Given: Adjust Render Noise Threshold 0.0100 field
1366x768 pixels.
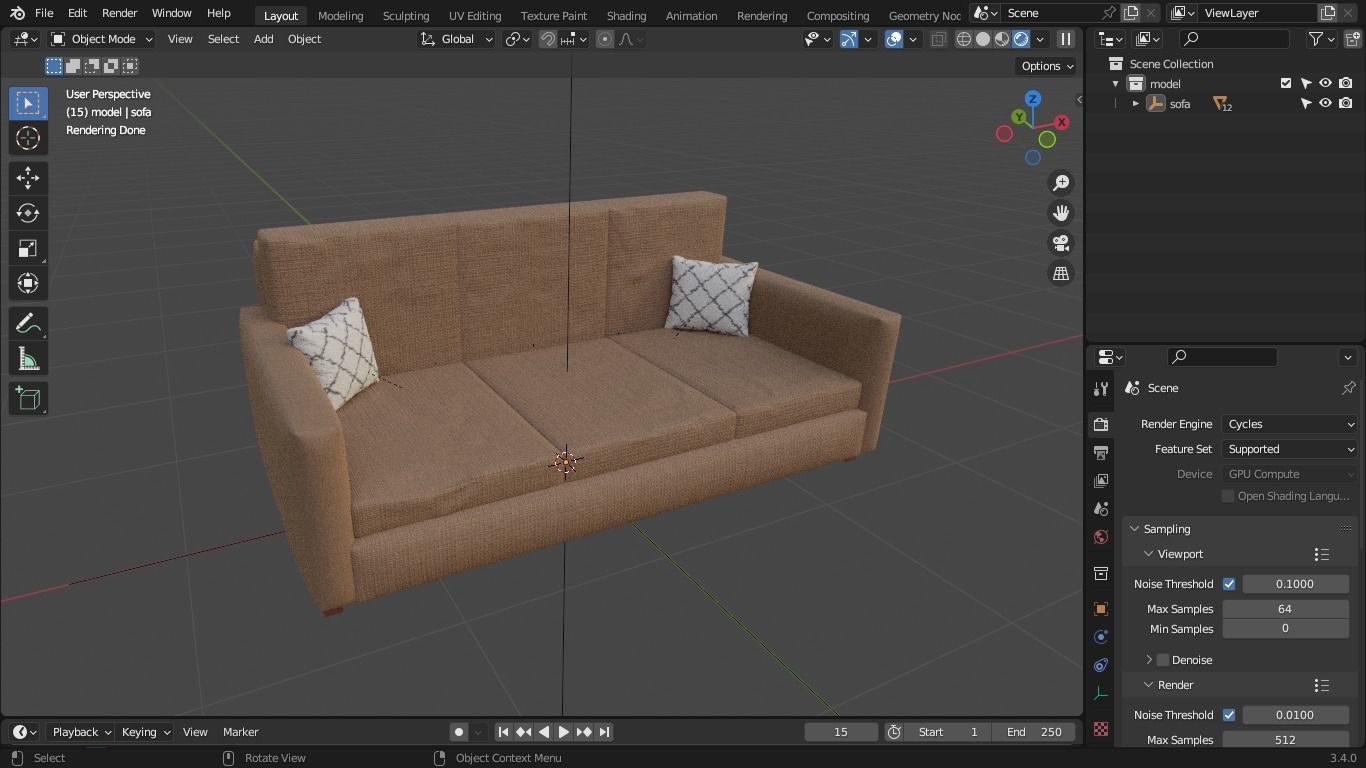Looking at the screenshot, I should (x=1295, y=715).
